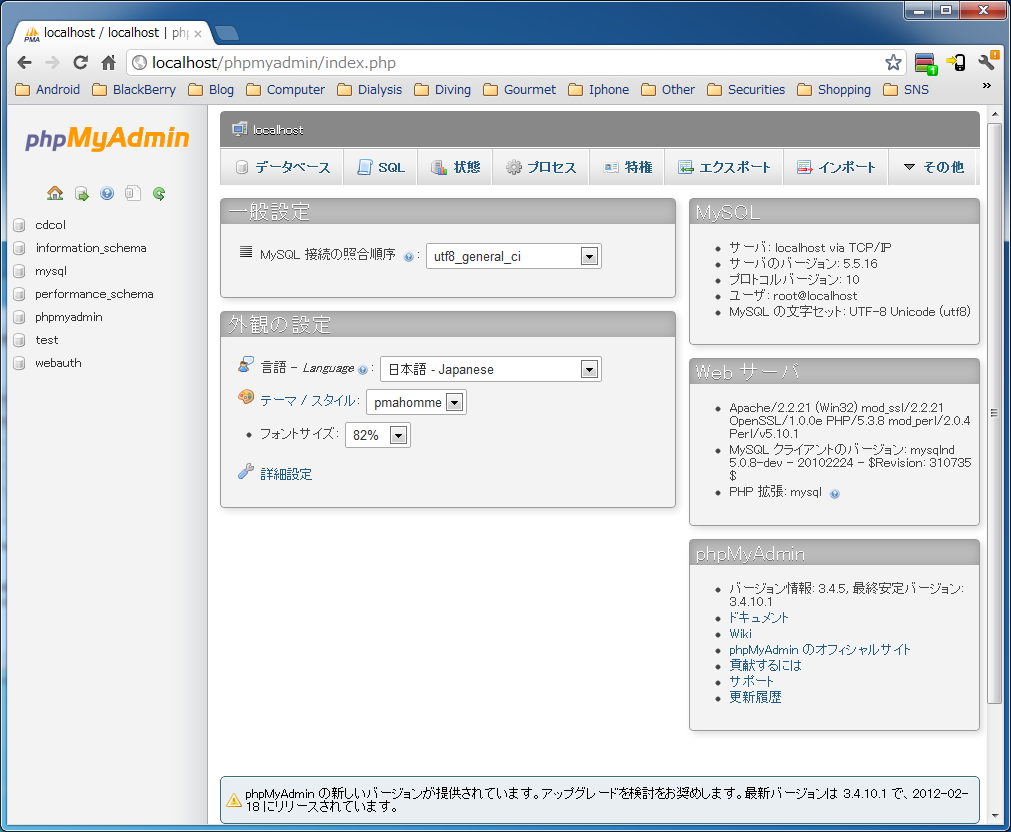
Task: Click the help icon next to PHP 拡張: mysql
Action: point(834,494)
